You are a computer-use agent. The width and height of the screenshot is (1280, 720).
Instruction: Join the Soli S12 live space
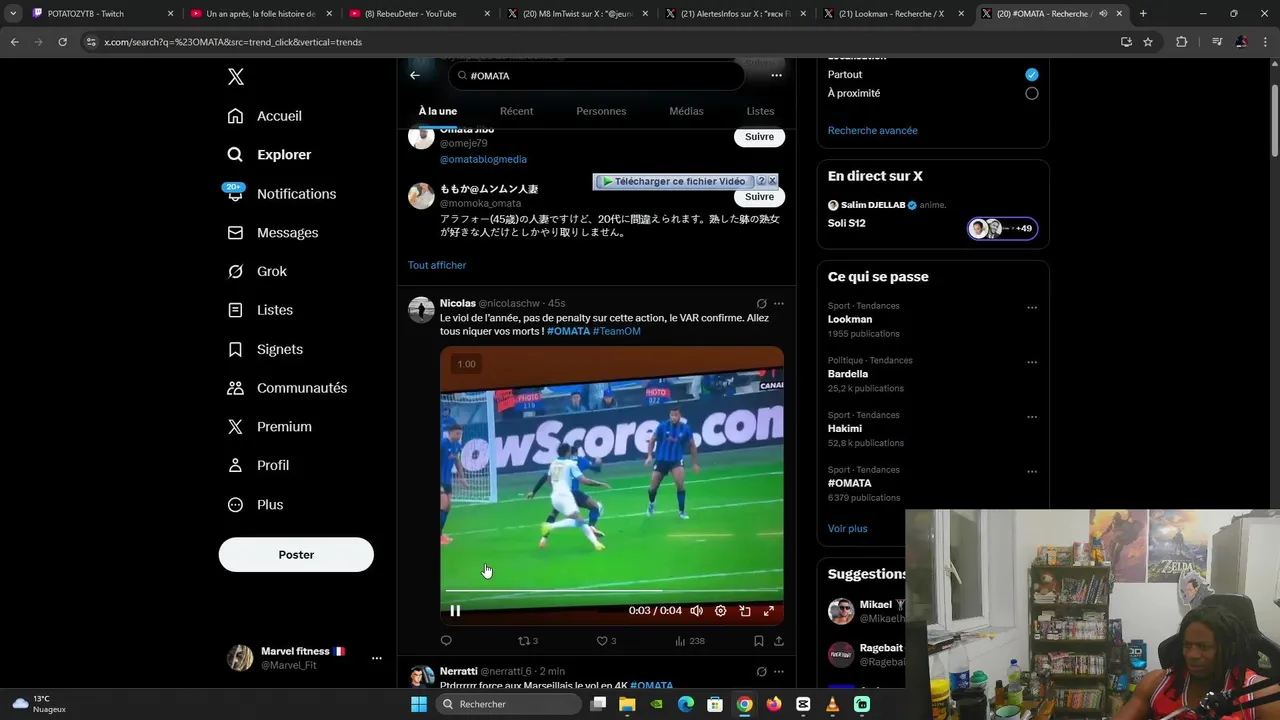1003,229
